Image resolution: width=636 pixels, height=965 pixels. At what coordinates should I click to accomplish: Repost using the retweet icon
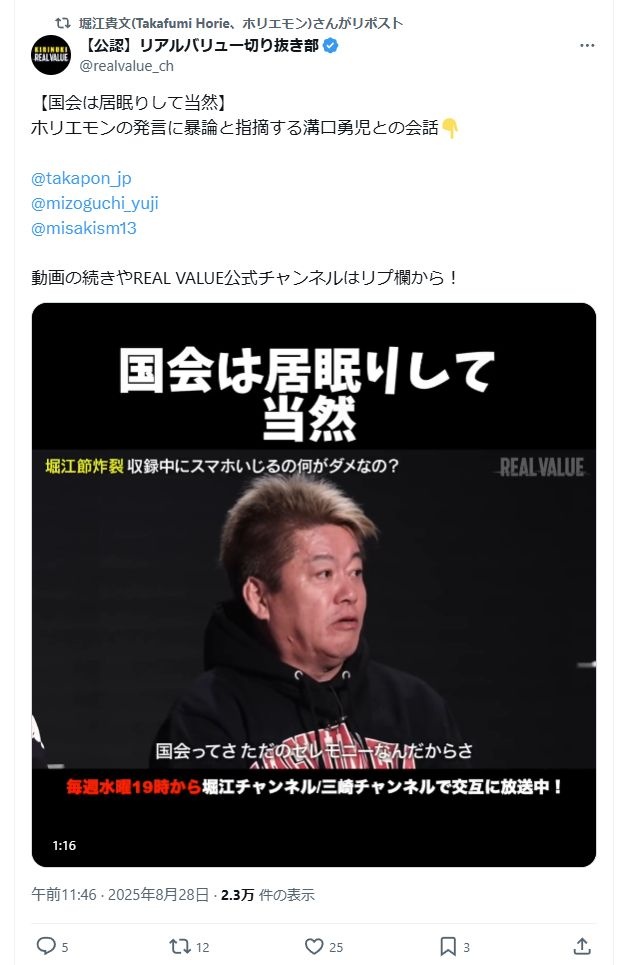pyautogui.click(x=180, y=945)
